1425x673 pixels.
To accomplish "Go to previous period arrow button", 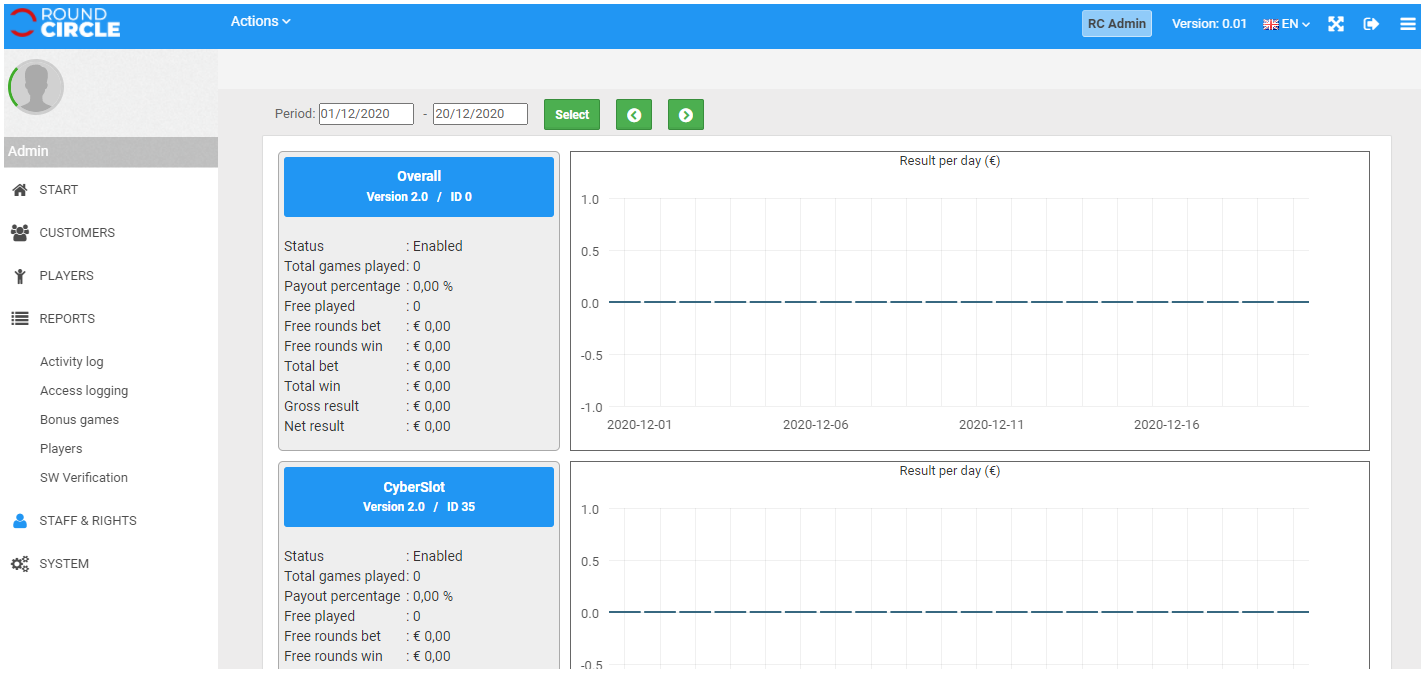I will 633,115.
